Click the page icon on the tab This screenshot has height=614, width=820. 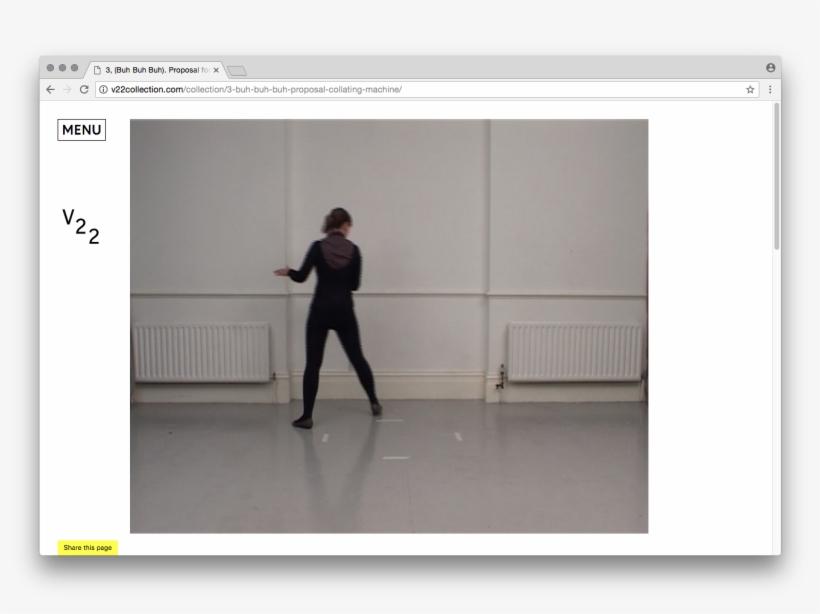[97, 70]
